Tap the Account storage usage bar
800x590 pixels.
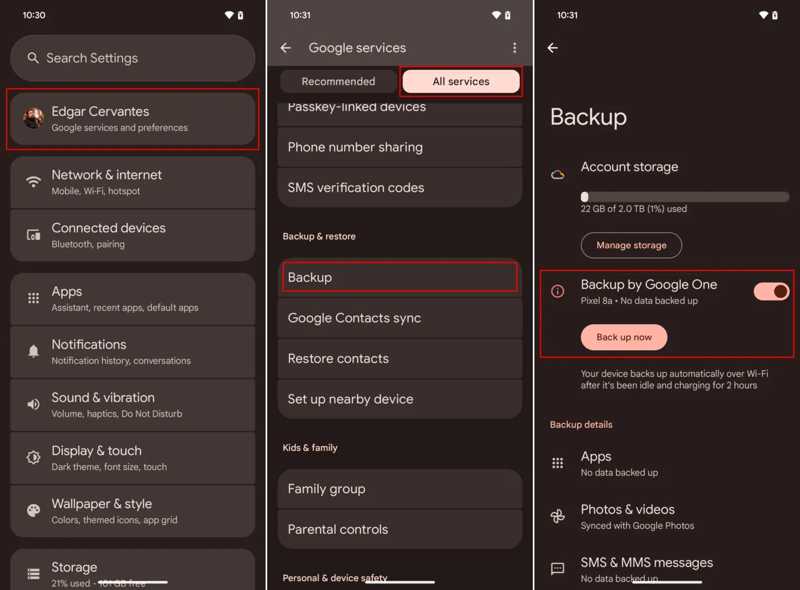685,197
